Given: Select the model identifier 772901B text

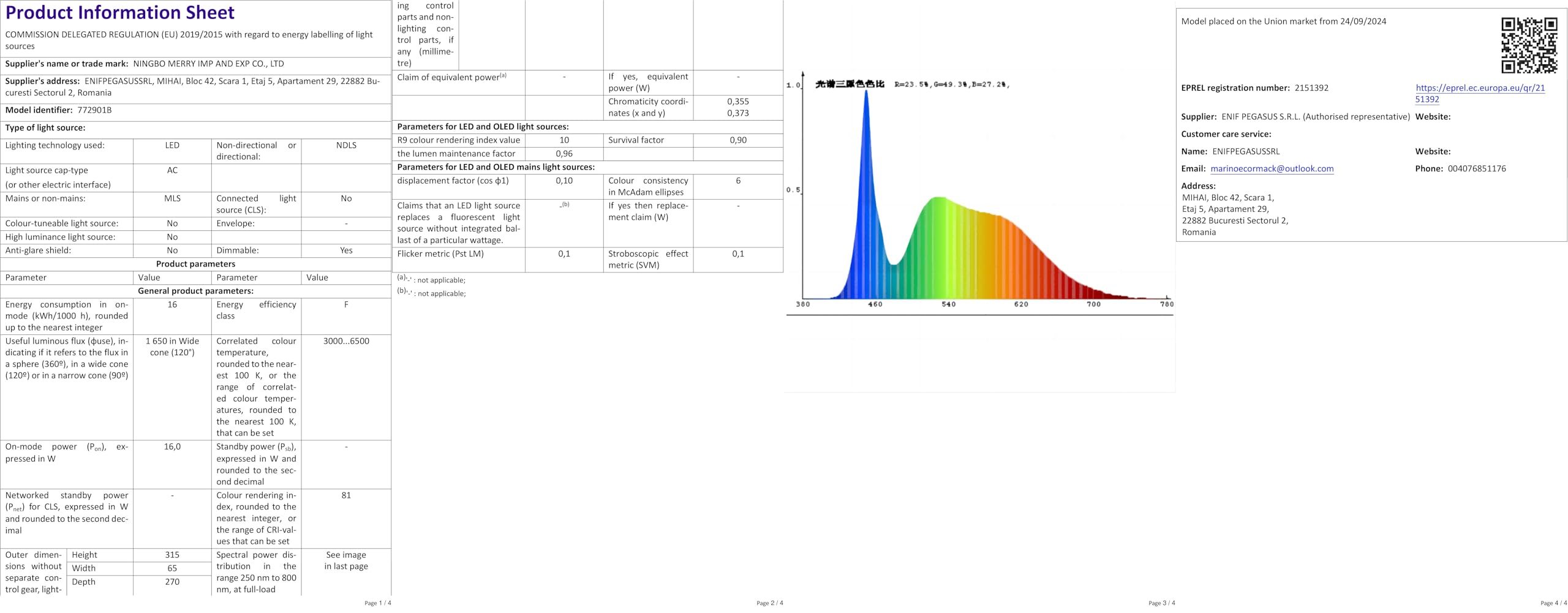Looking at the screenshot, I should [x=94, y=110].
